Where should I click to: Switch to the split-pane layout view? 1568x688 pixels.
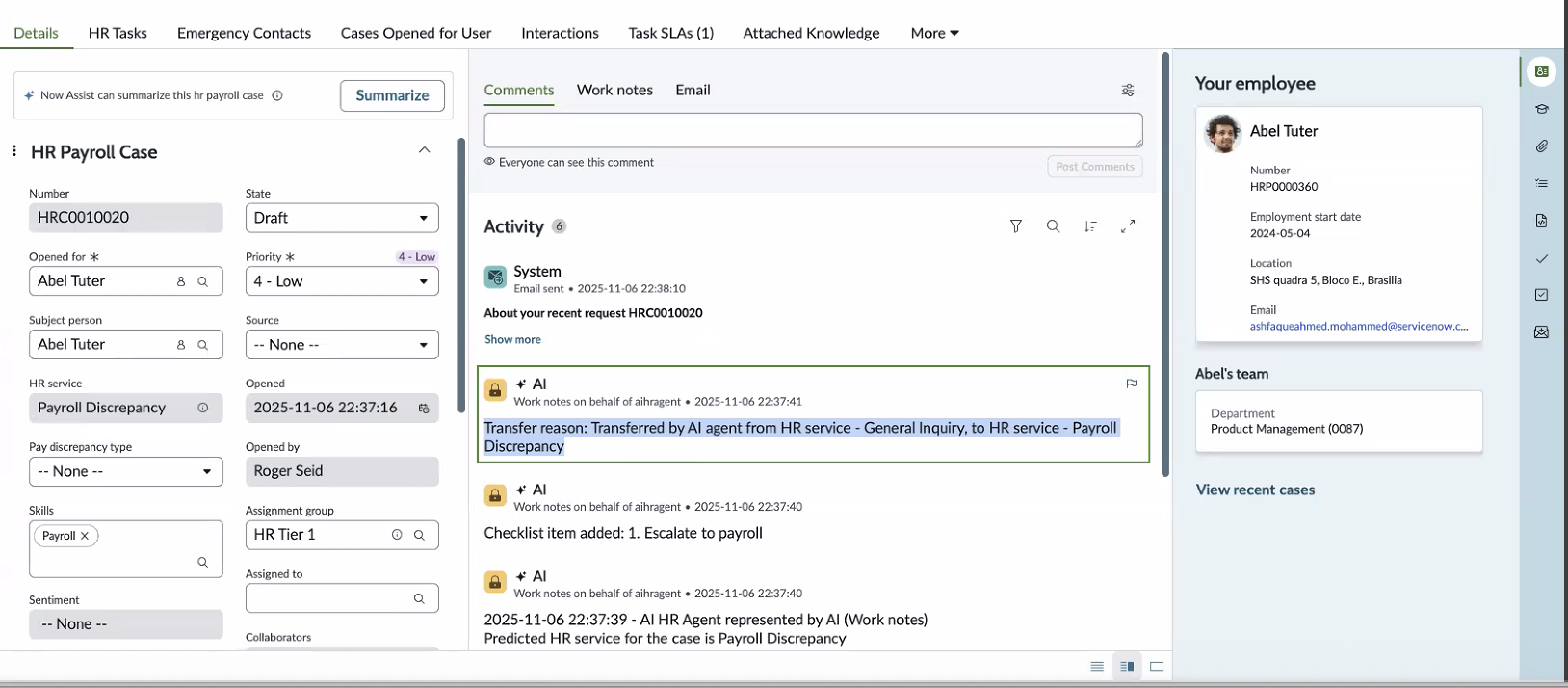tap(1127, 666)
